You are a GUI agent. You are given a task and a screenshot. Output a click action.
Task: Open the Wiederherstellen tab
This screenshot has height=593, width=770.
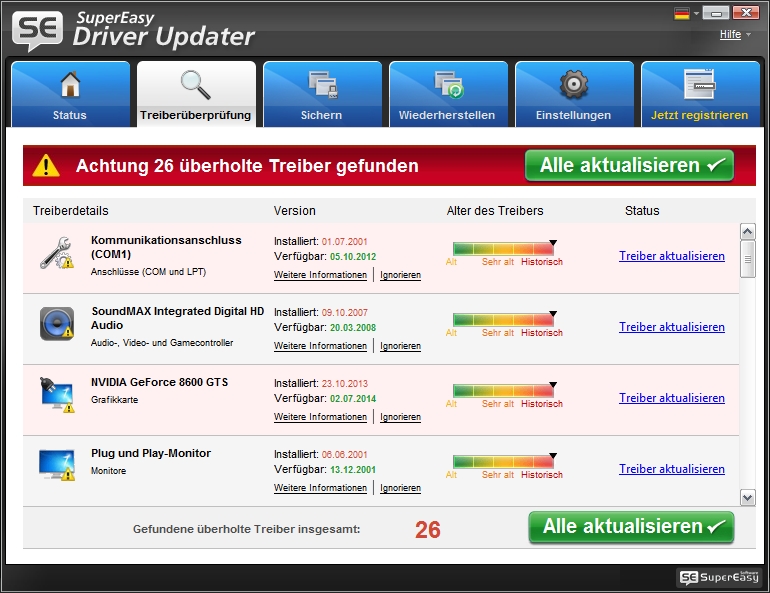(448, 94)
